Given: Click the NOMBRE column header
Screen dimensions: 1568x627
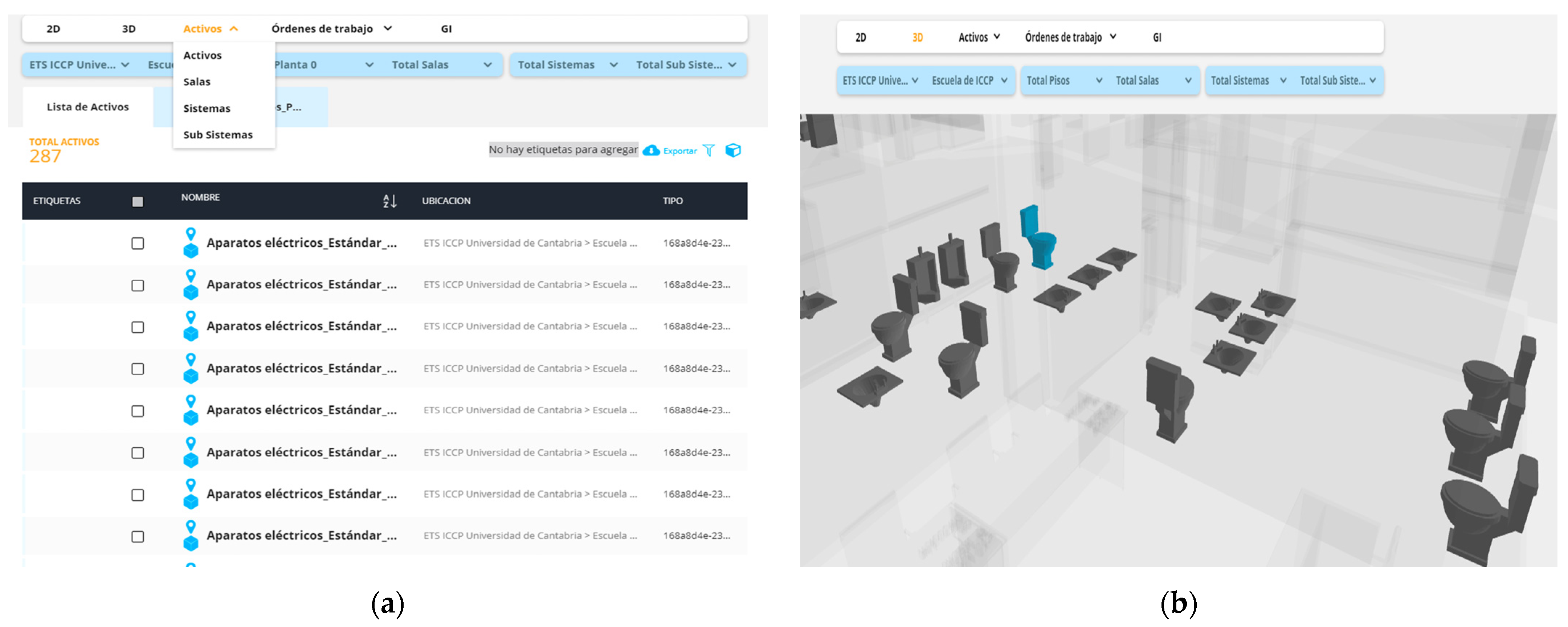Looking at the screenshot, I should tap(200, 197).
